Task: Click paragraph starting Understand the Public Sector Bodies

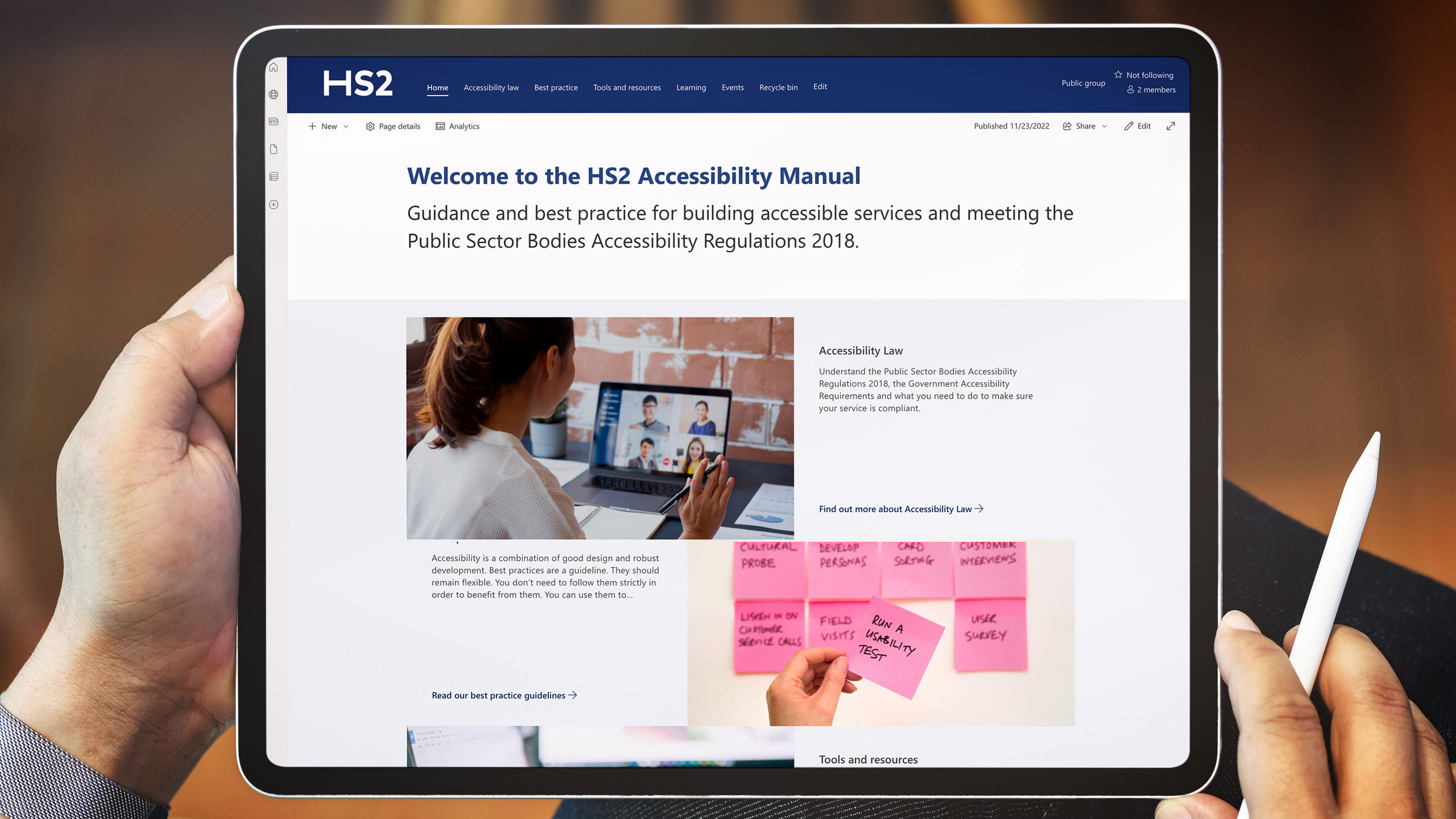Action: [925, 390]
